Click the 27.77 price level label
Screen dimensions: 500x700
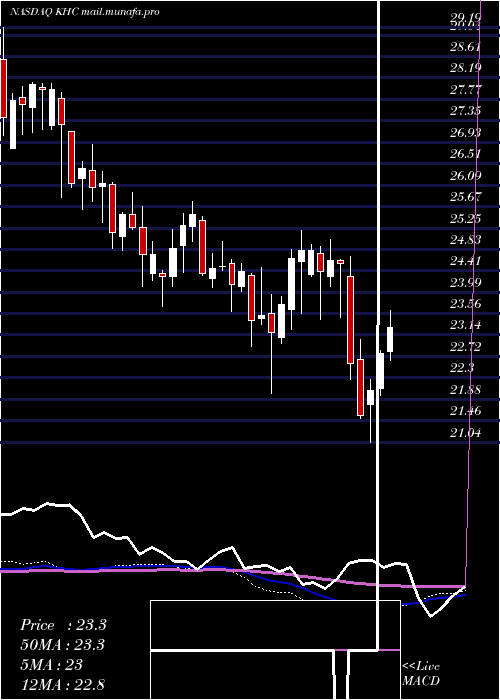465,90
